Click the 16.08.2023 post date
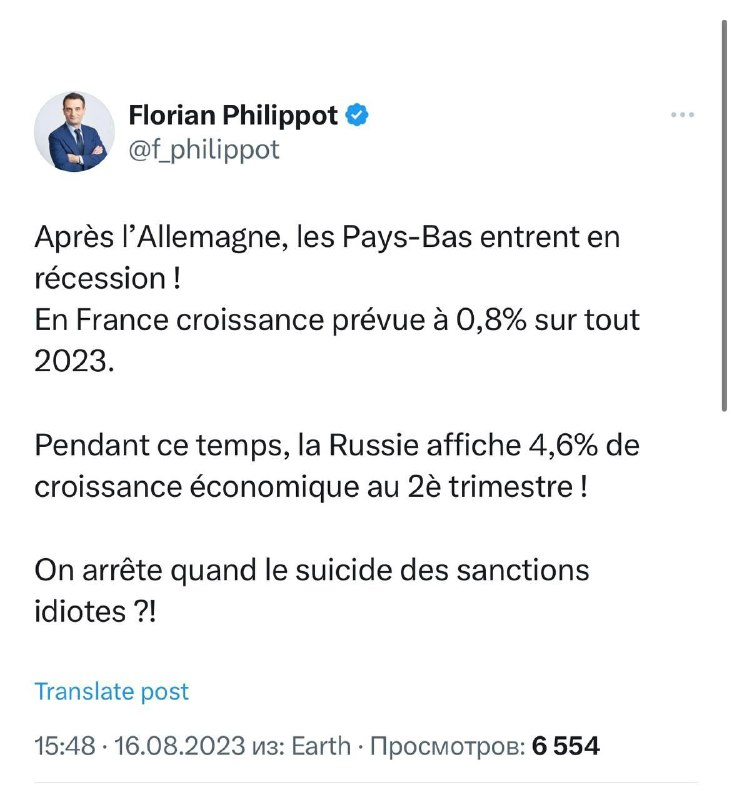 tap(180, 746)
